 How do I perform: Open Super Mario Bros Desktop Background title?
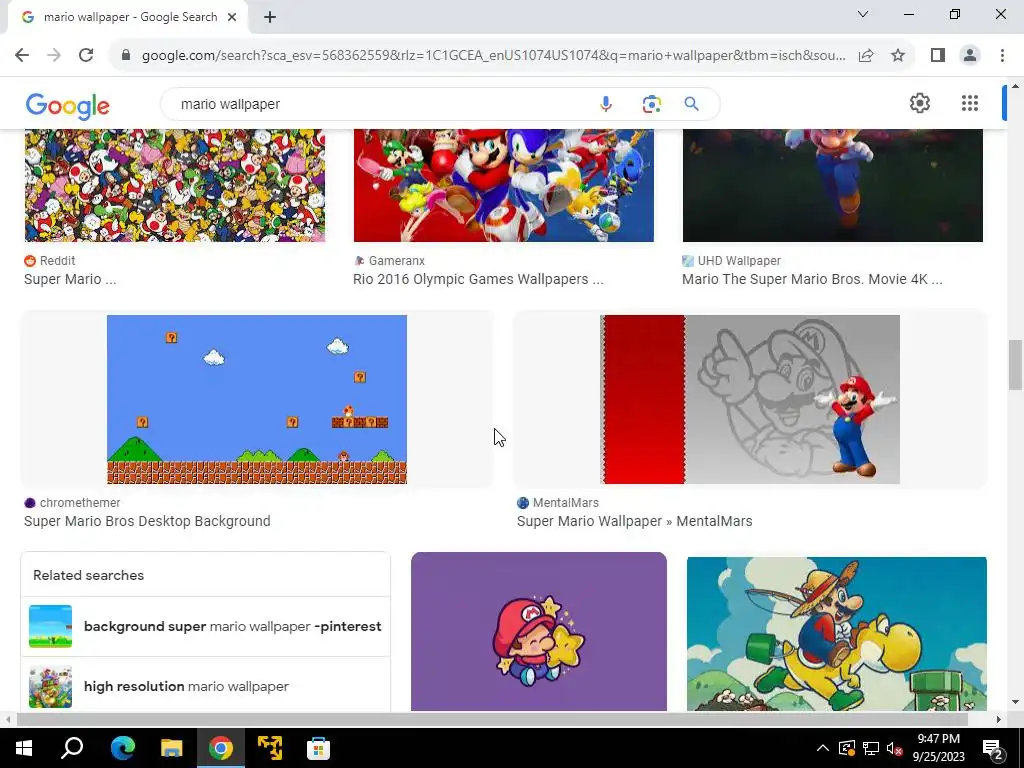[x=147, y=522]
